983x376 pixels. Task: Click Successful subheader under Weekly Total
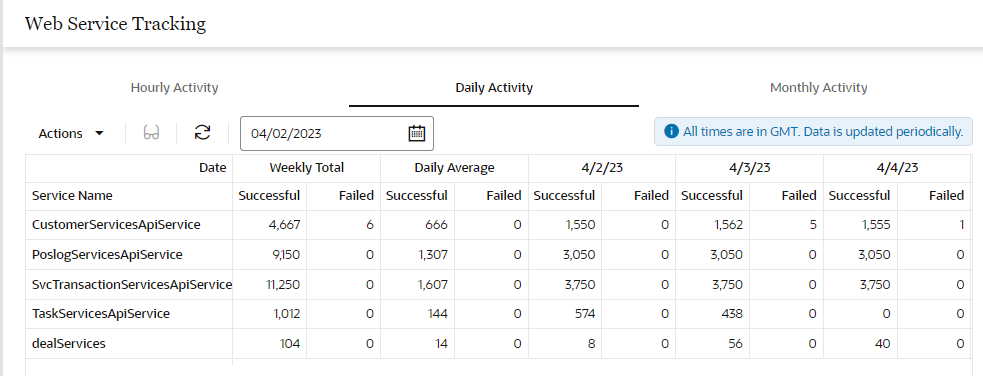(270, 196)
